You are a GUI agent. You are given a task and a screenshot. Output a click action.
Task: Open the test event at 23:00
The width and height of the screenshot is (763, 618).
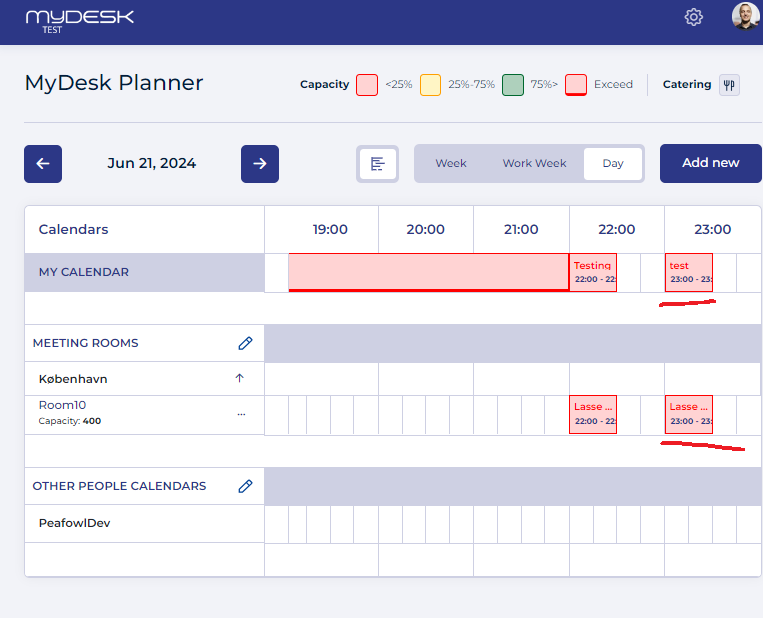click(x=689, y=273)
